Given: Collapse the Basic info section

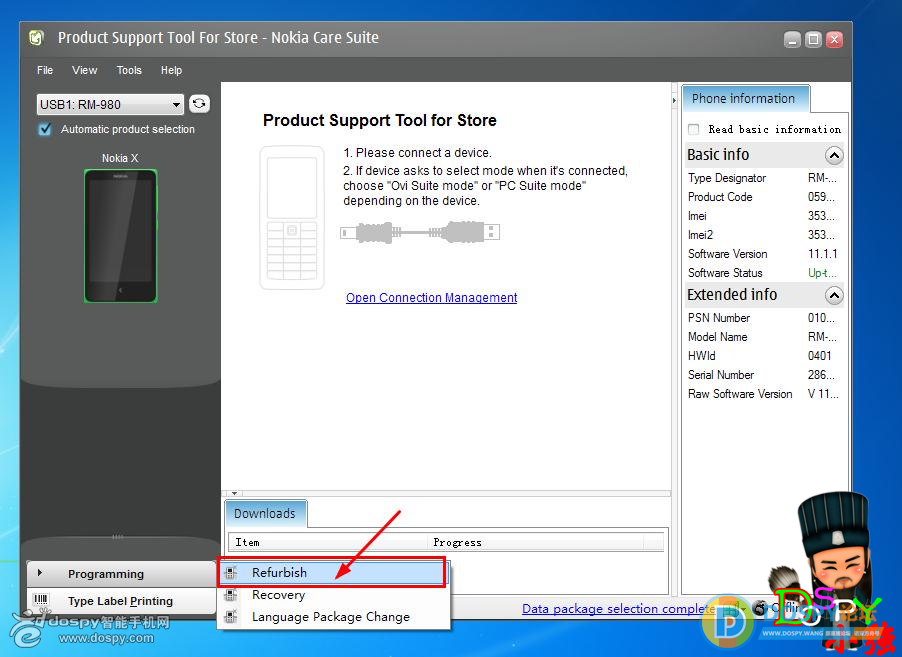Looking at the screenshot, I should click(834, 155).
